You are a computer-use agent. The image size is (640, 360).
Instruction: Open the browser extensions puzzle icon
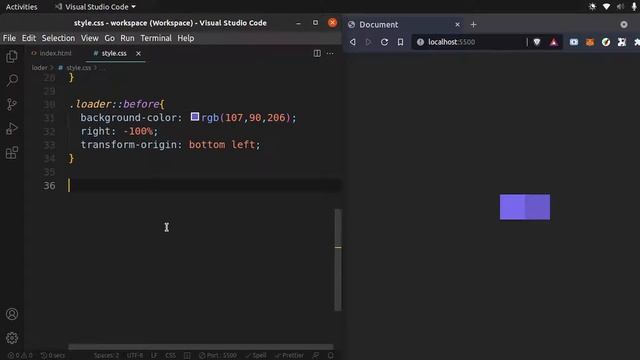point(636,42)
